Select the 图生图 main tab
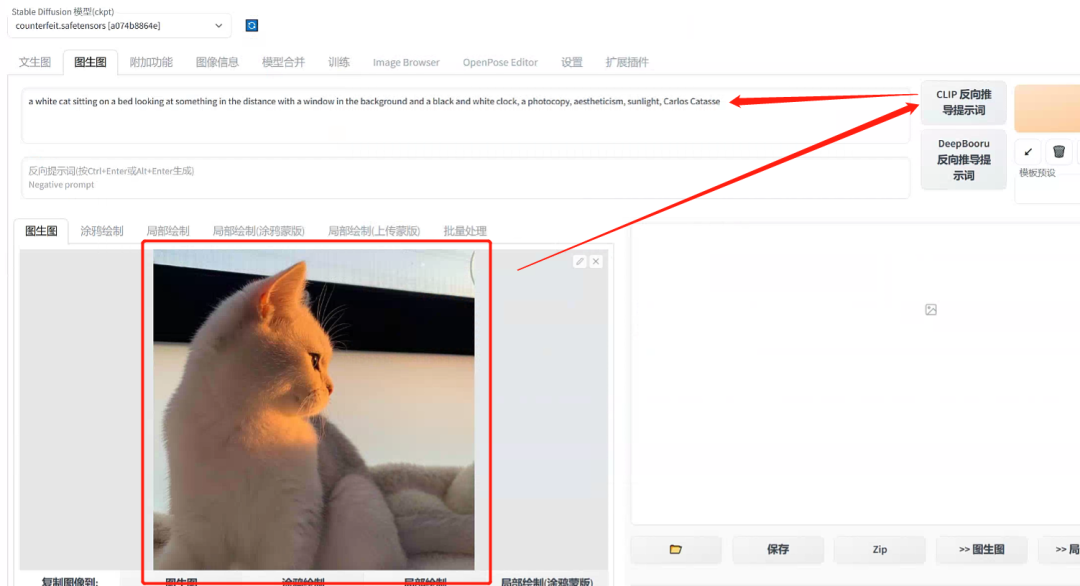The height and width of the screenshot is (586, 1080). tap(90, 62)
